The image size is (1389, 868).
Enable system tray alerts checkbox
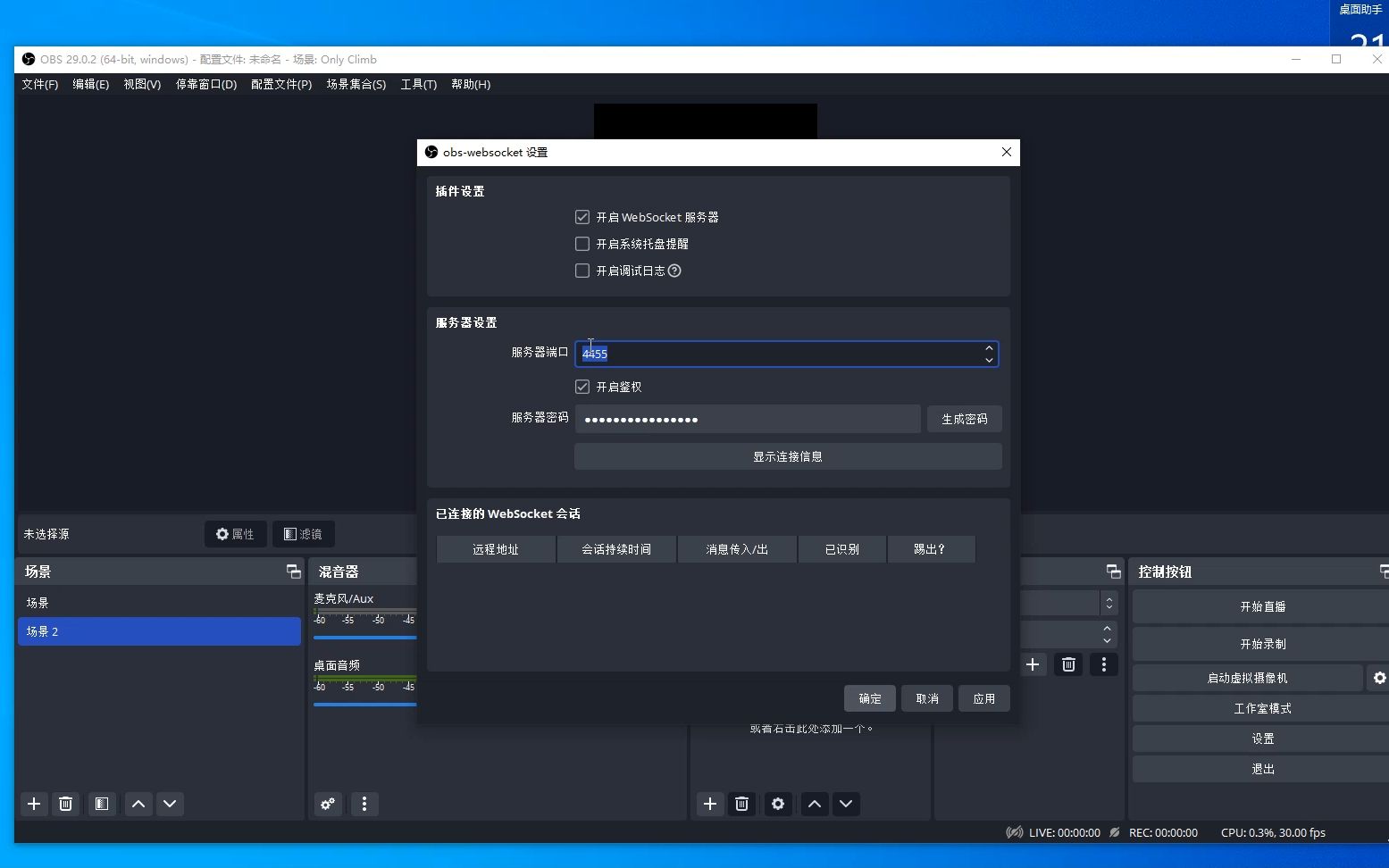[582, 244]
